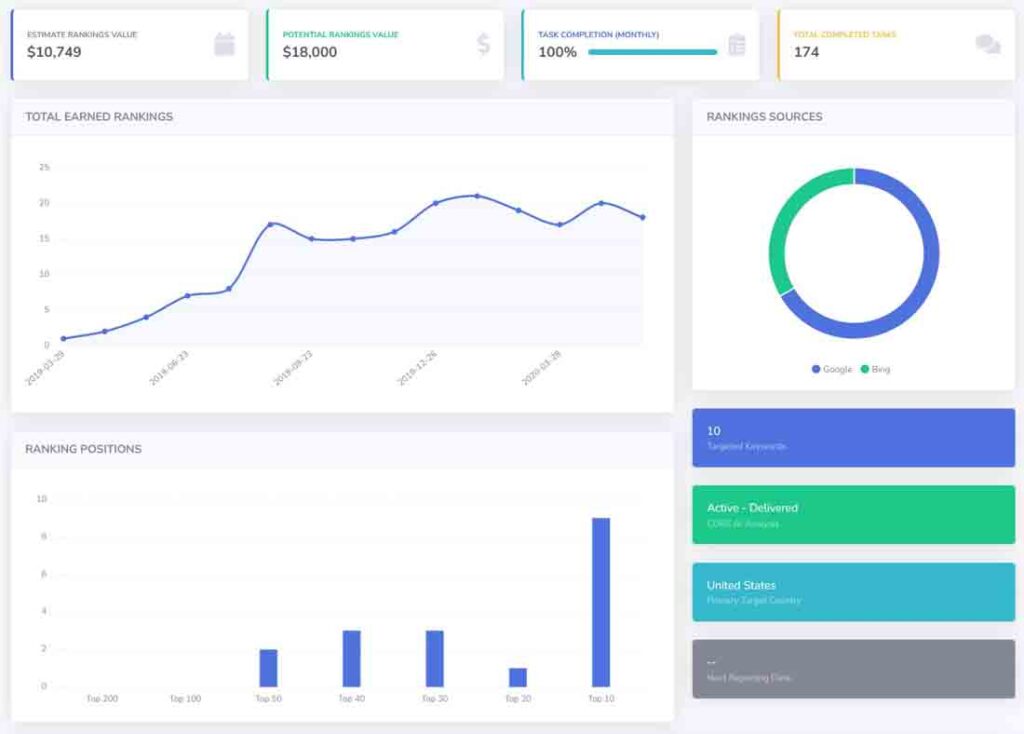Click the dollar sign icon on Potential Rankings card
Viewport: 1024px width, 734px height.
click(x=484, y=44)
